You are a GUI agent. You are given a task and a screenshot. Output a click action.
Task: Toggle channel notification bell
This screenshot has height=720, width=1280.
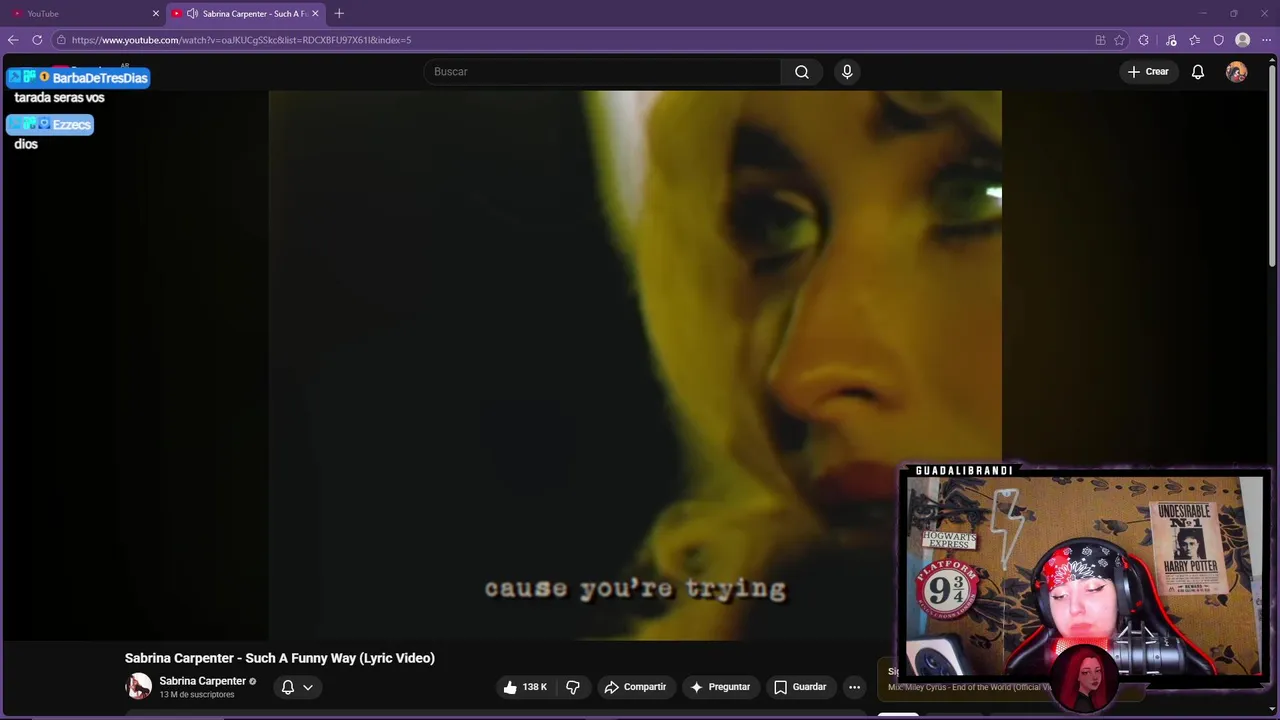pyautogui.click(x=288, y=687)
